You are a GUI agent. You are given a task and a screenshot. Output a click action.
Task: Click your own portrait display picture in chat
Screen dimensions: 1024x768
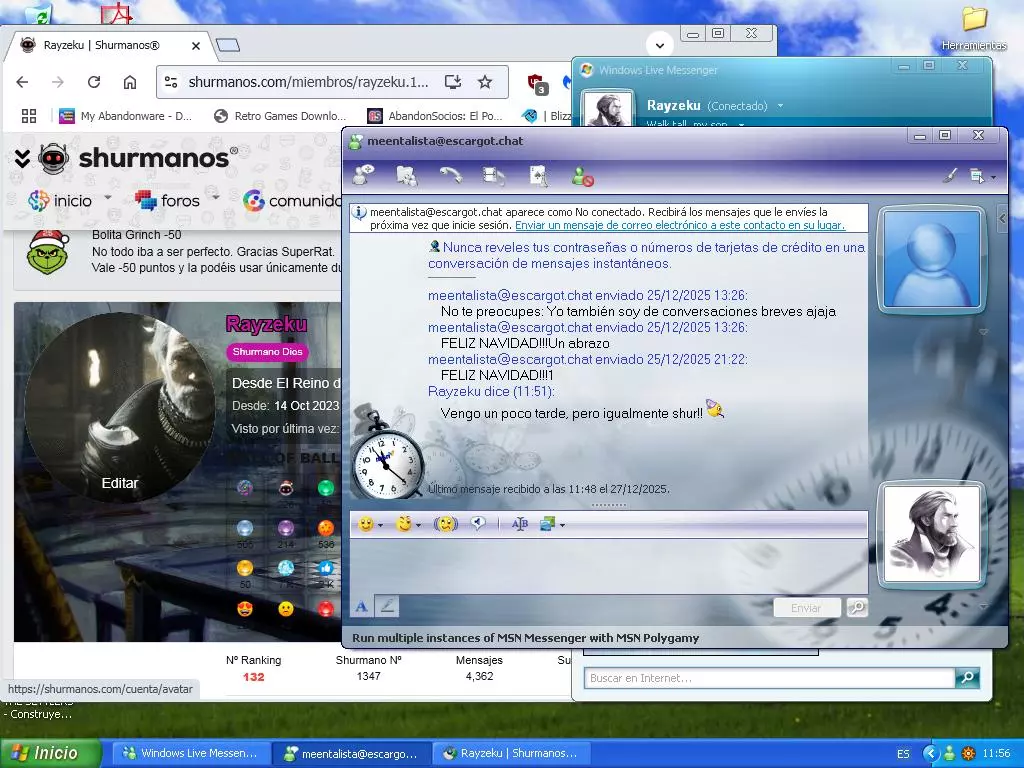tap(931, 534)
